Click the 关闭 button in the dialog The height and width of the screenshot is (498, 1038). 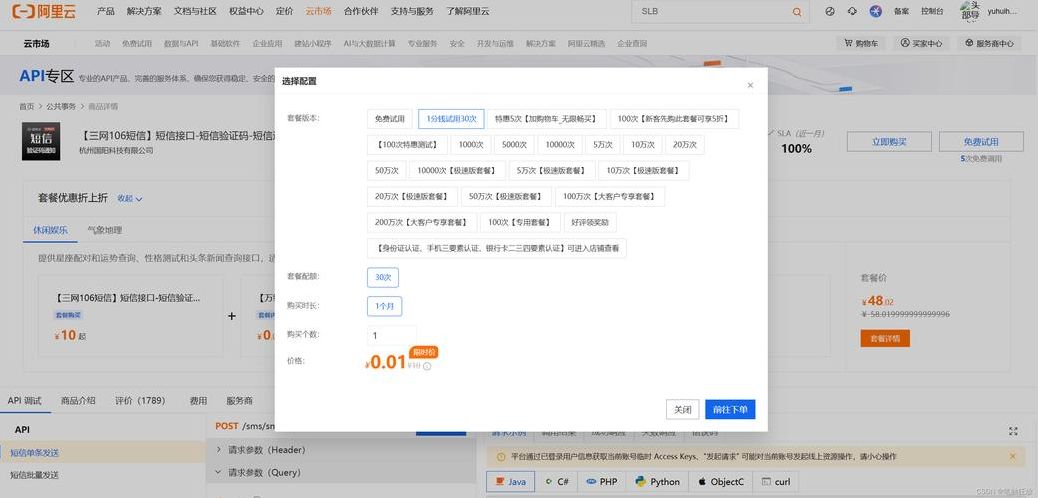click(x=683, y=410)
